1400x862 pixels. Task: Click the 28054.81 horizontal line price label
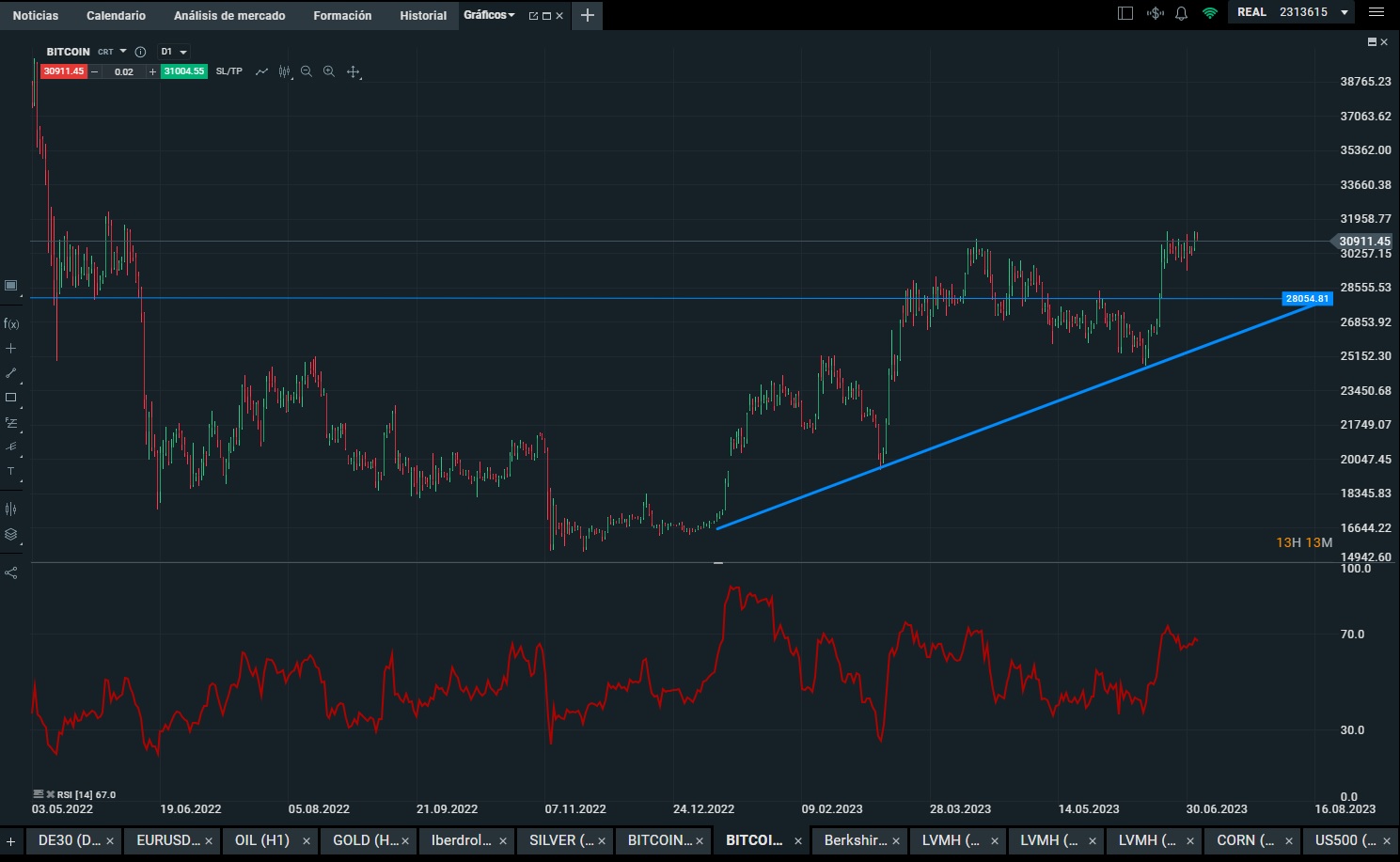click(x=1307, y=299)
